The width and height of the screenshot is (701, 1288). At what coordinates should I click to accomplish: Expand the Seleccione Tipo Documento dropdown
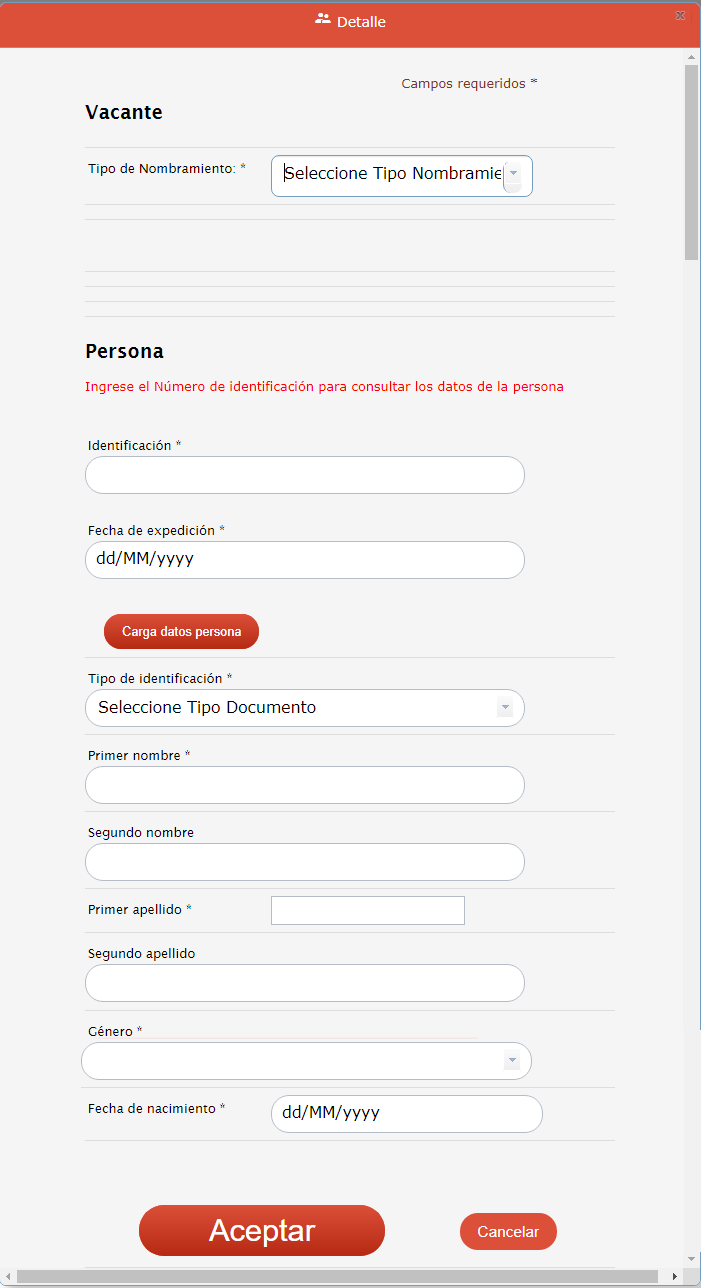tap(505, 708)
